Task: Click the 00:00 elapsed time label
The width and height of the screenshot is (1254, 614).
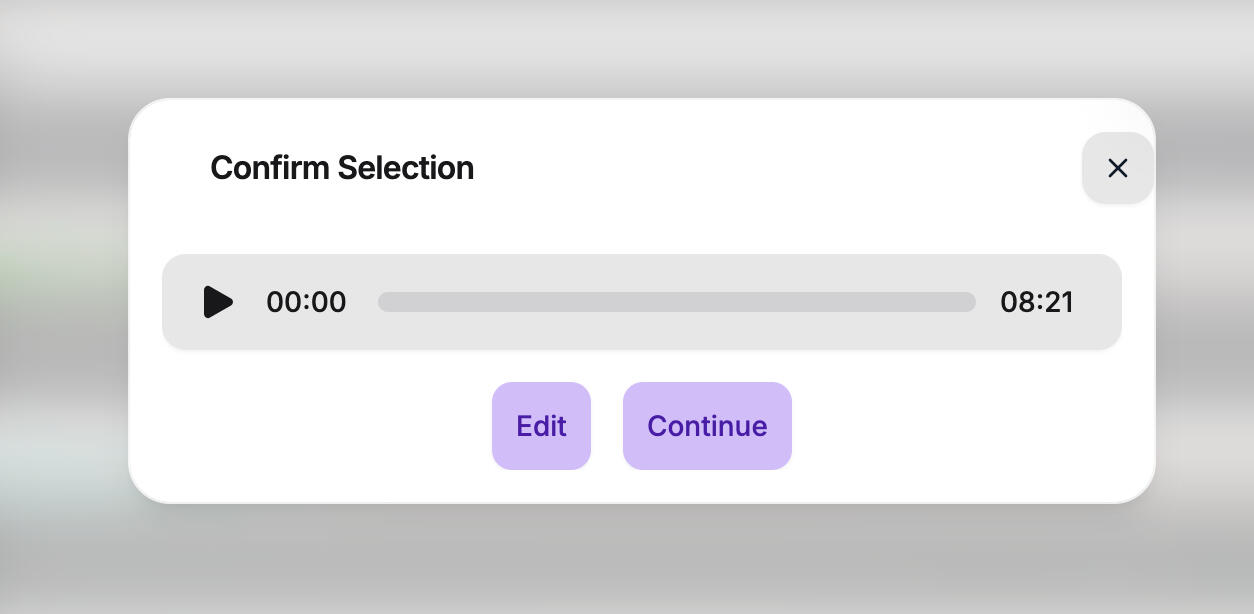Action: pos(306,302)
